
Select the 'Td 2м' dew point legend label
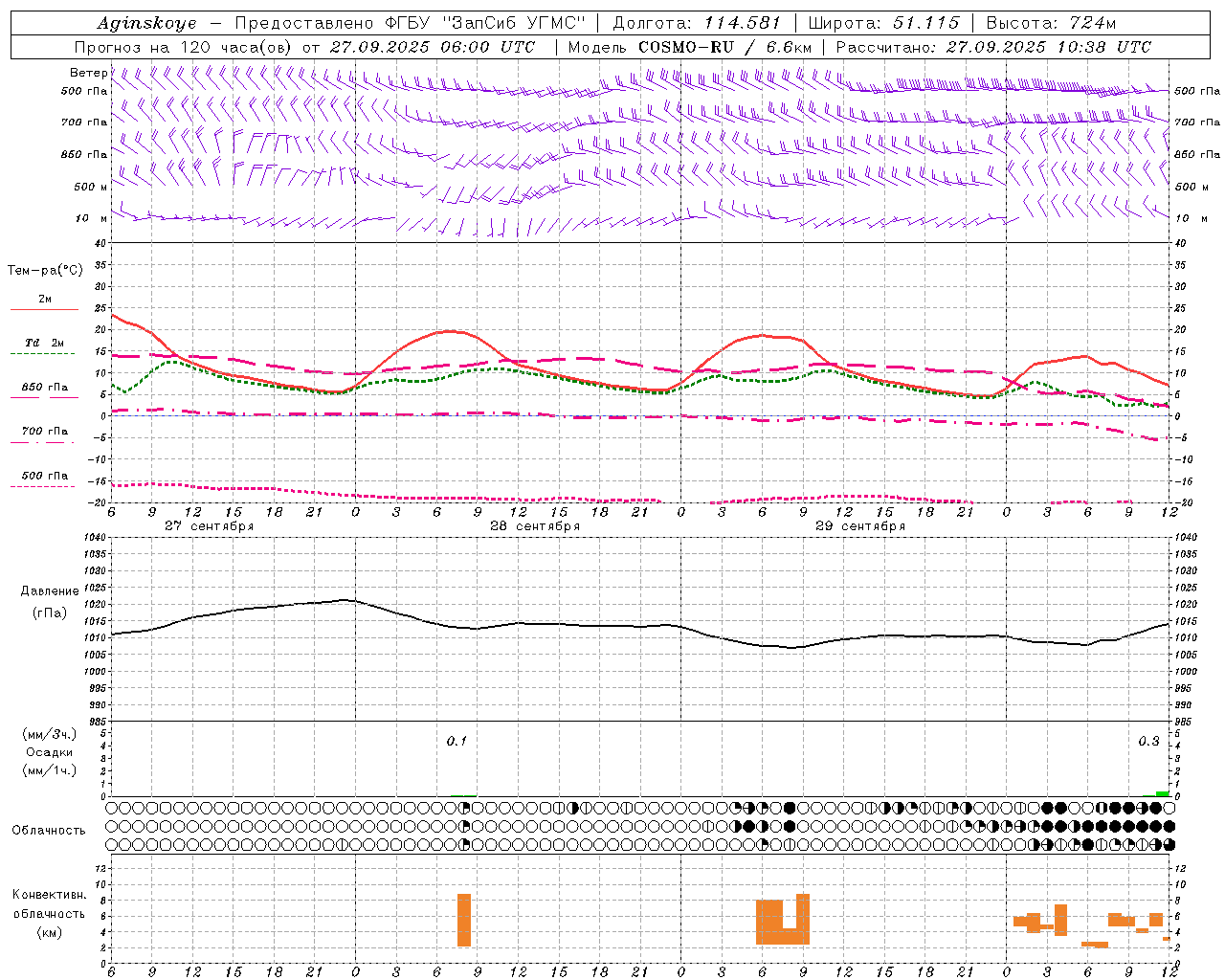click(x=45, y=343)
